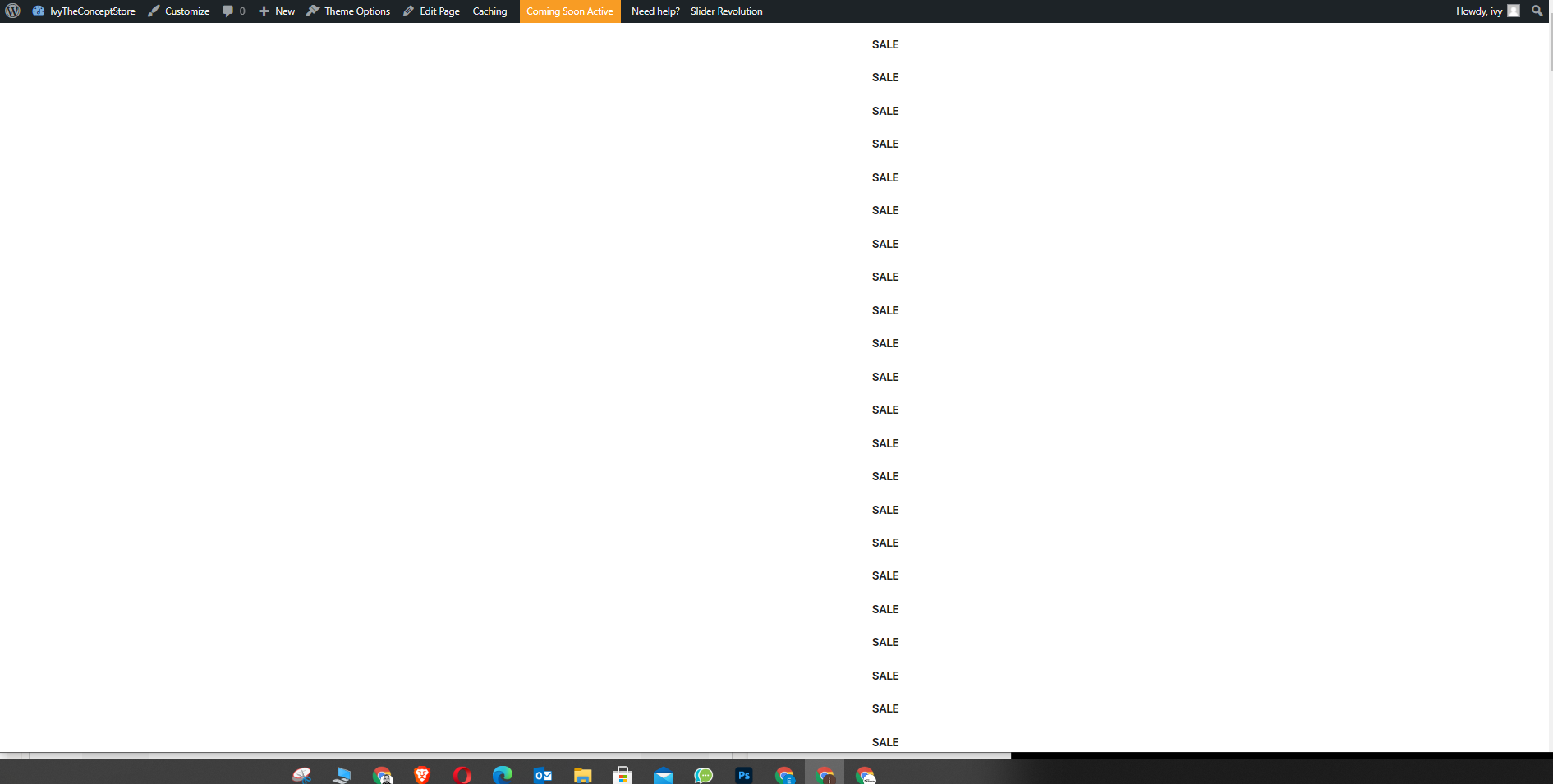Open Theme Options

tap(348, 11)
